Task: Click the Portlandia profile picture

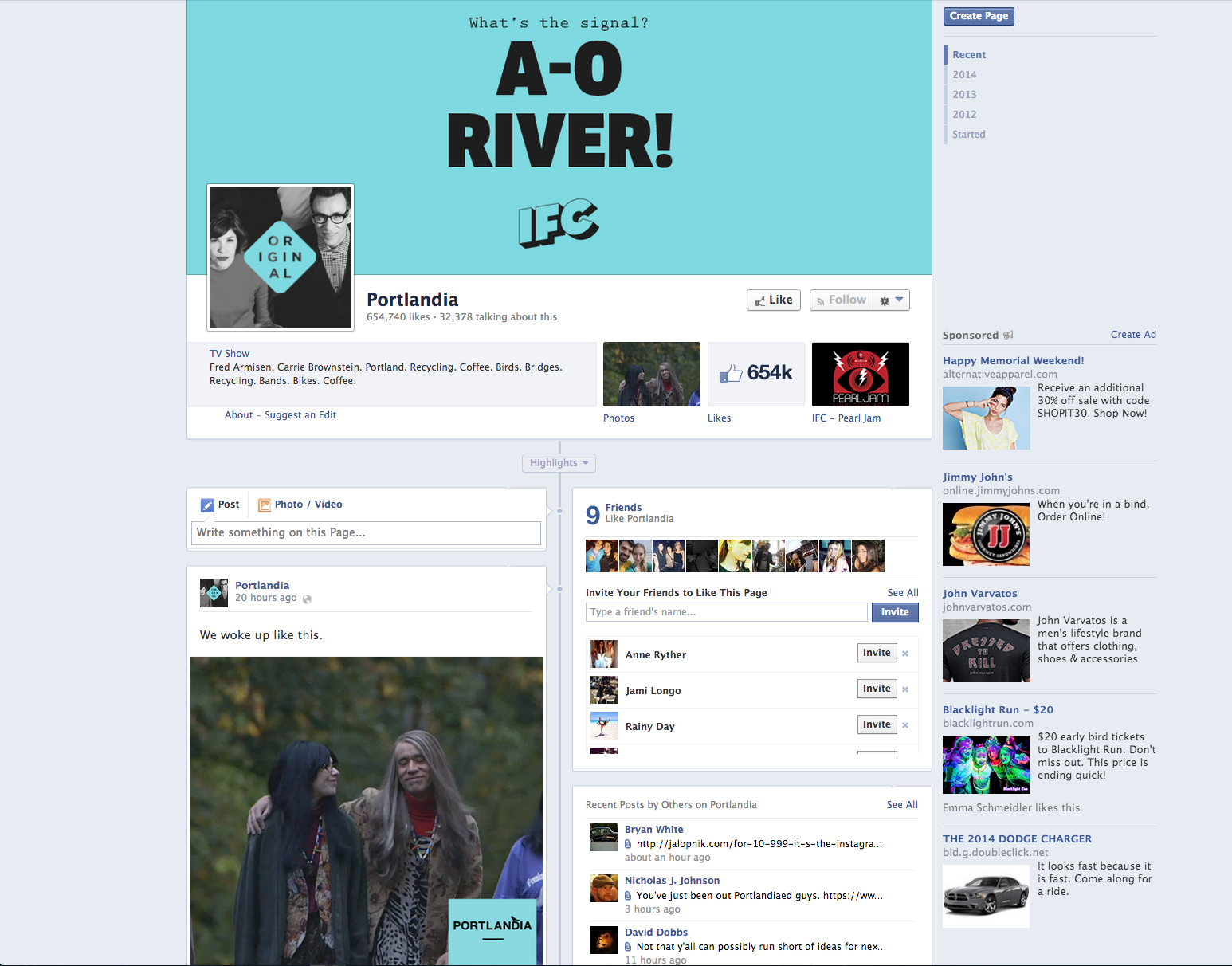Action: [281, 257]
